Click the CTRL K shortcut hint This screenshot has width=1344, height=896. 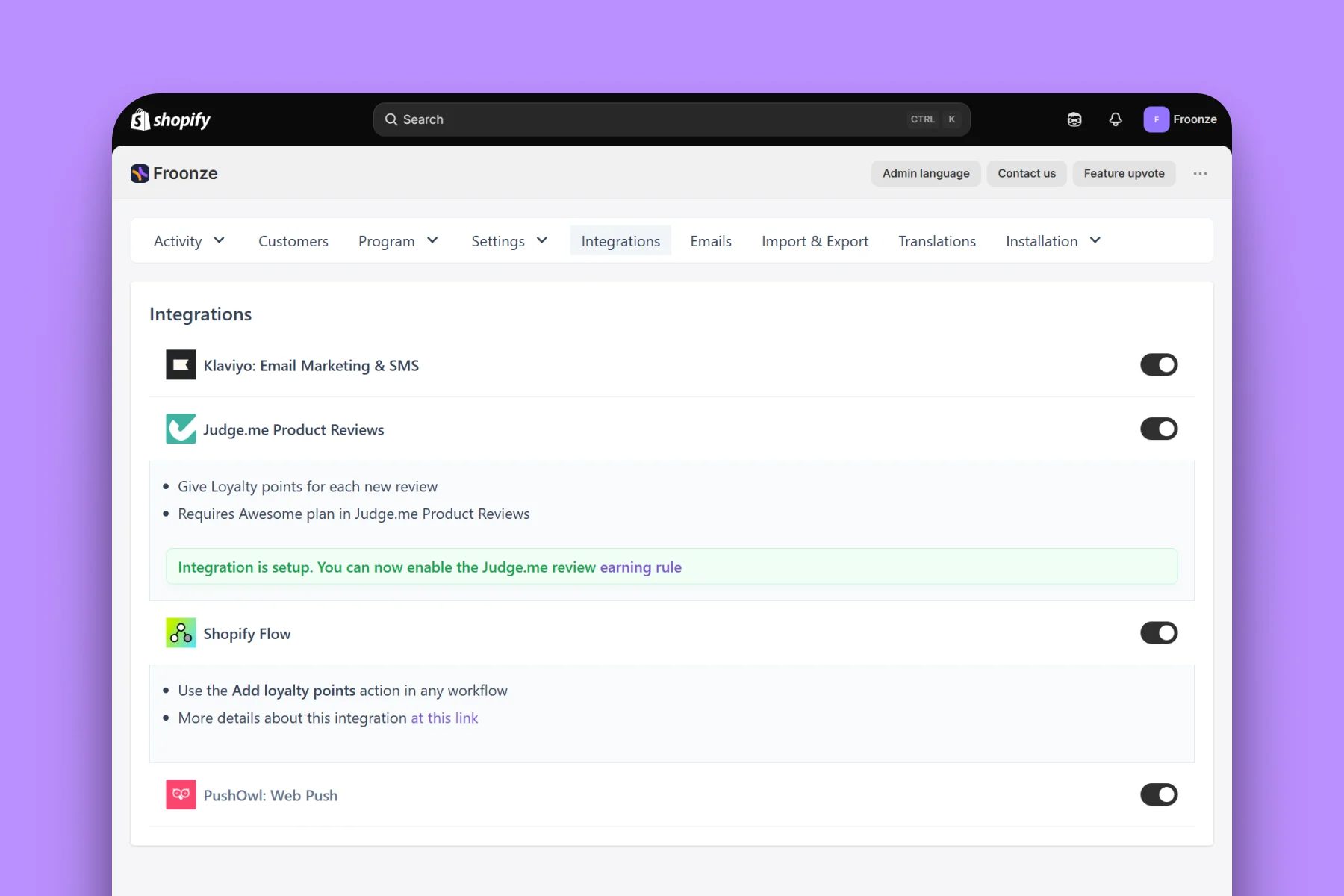click(933, 119)
